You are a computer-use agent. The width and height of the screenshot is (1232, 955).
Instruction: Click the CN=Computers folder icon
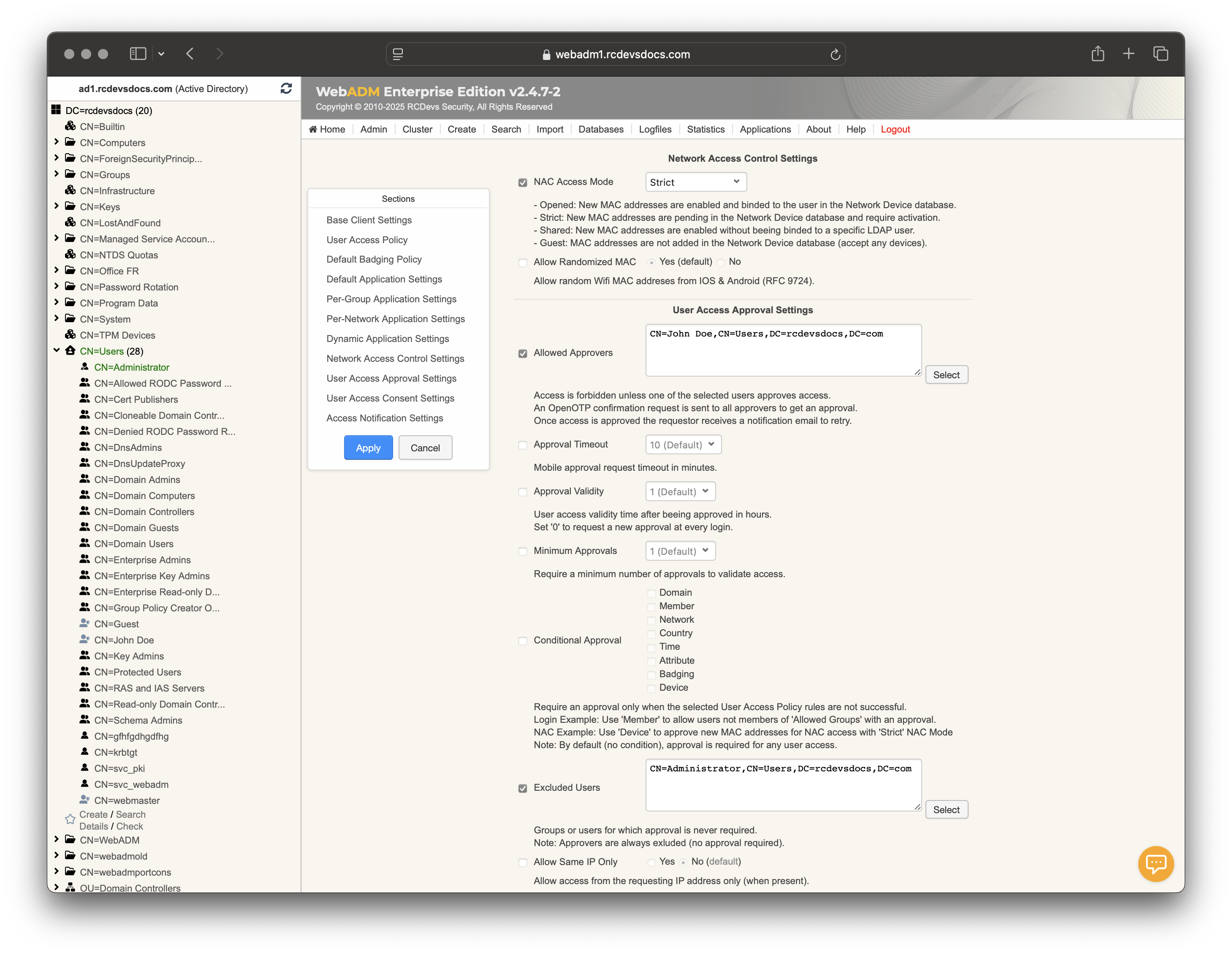(x=70, y=142)
